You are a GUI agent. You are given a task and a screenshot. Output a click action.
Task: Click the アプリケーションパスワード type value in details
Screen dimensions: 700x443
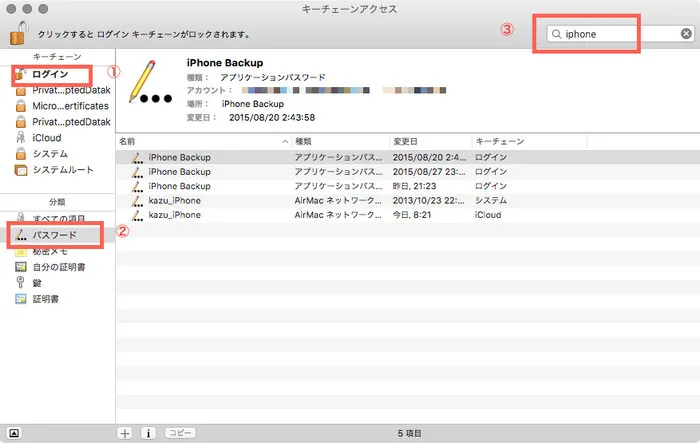click(272, 77)
